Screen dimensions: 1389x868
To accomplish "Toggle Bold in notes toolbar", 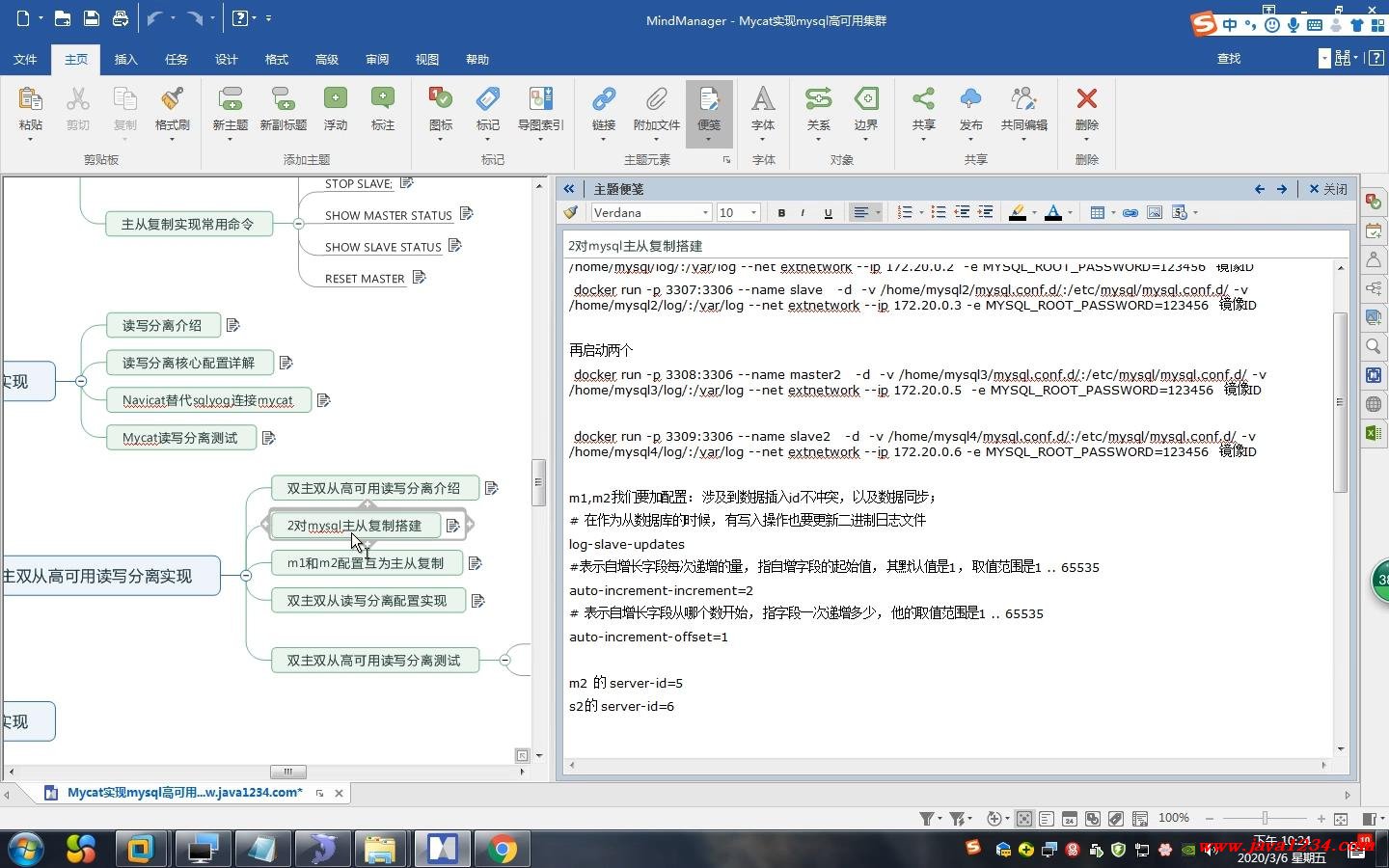I will (x=781, y=212).
